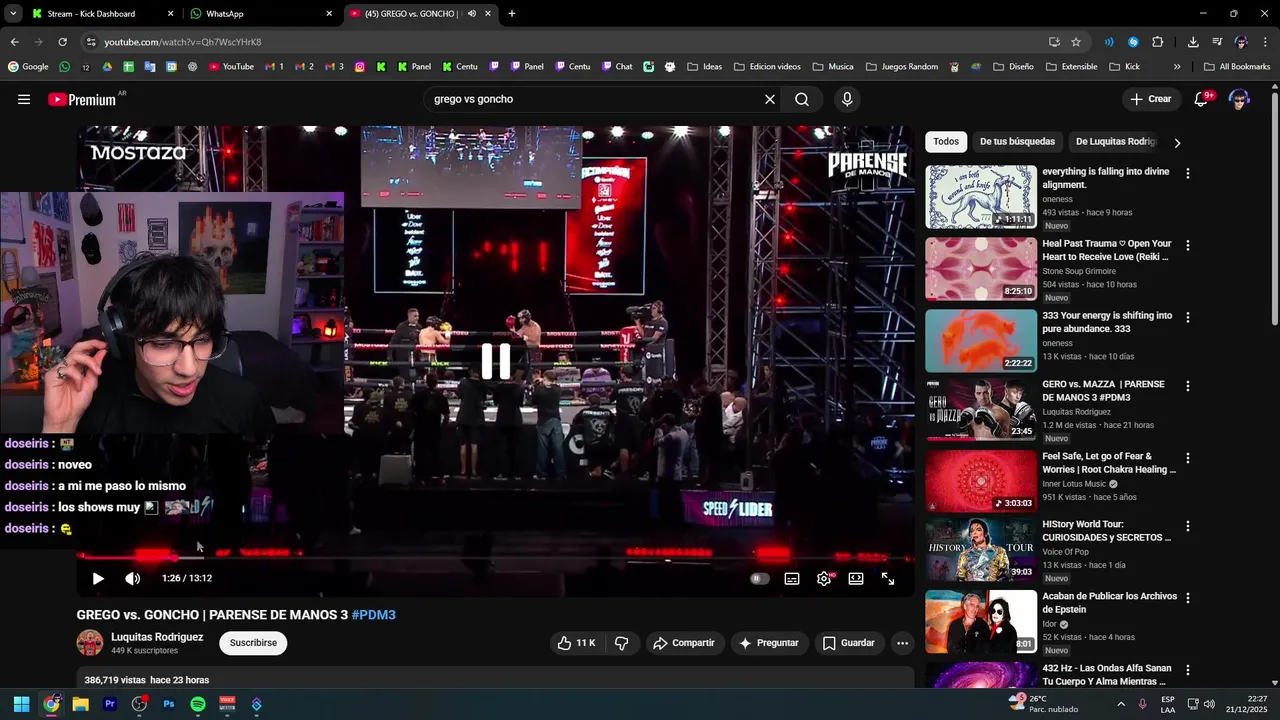Save video with Guardar
Viewport: 1280px width, 720px height.
[x=848, y=643]
